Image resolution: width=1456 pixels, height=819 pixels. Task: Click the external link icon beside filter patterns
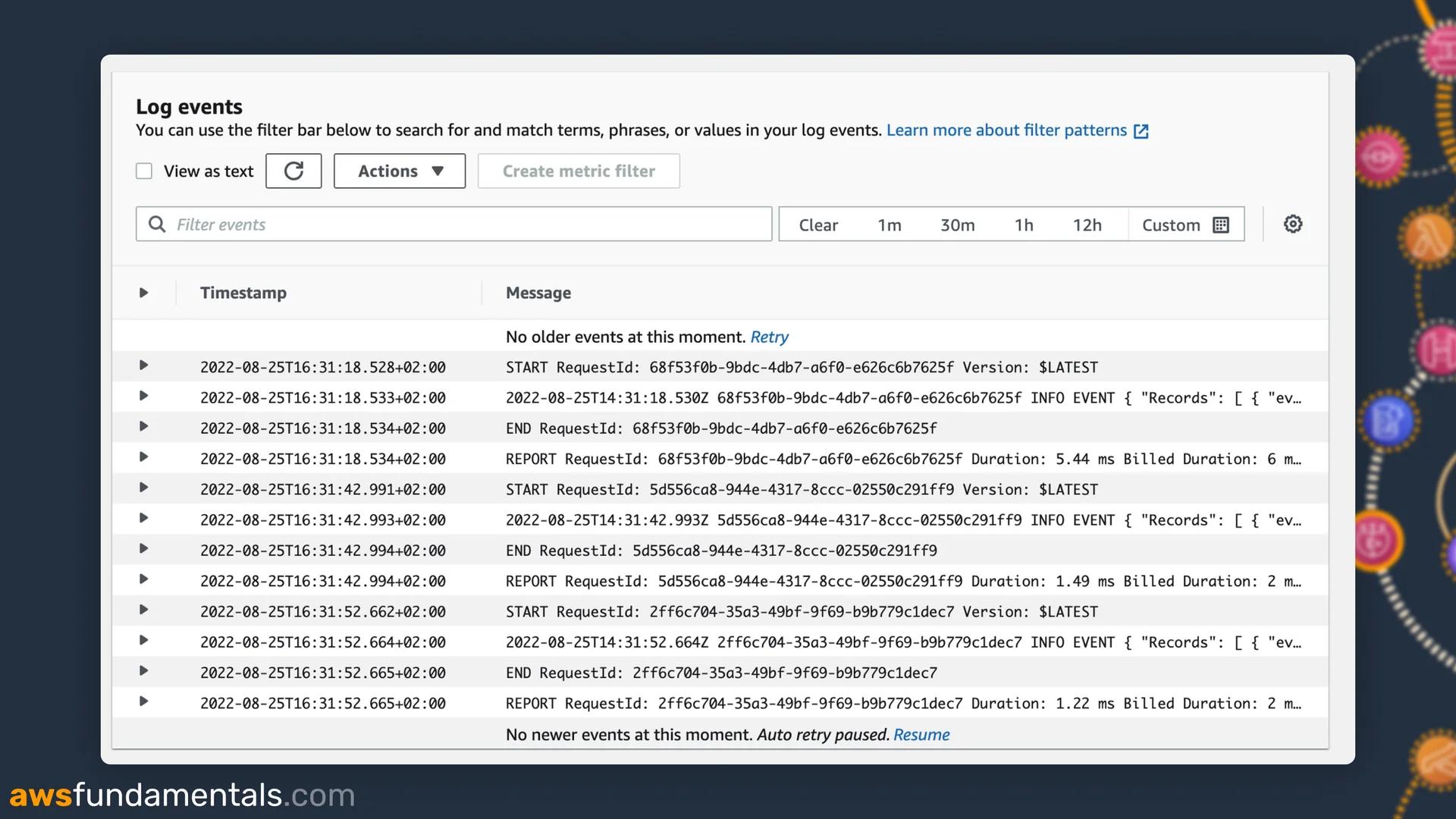(x=1141, y=130)
